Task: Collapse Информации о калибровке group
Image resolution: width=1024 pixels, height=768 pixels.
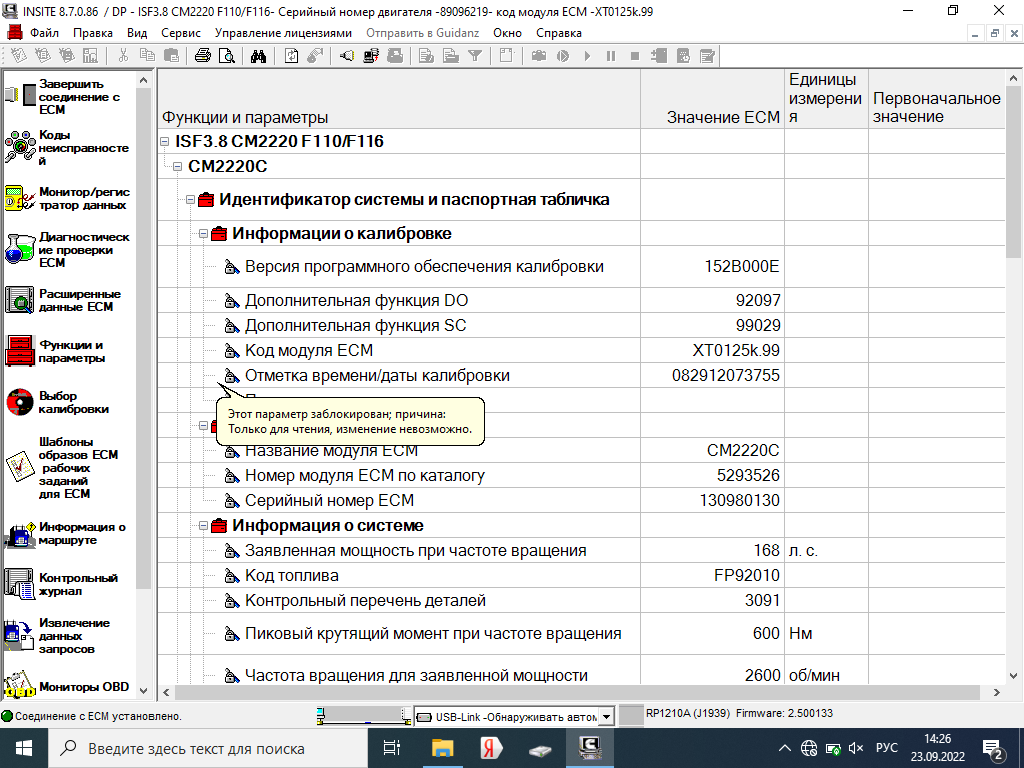Action: (x=204, y=234)
